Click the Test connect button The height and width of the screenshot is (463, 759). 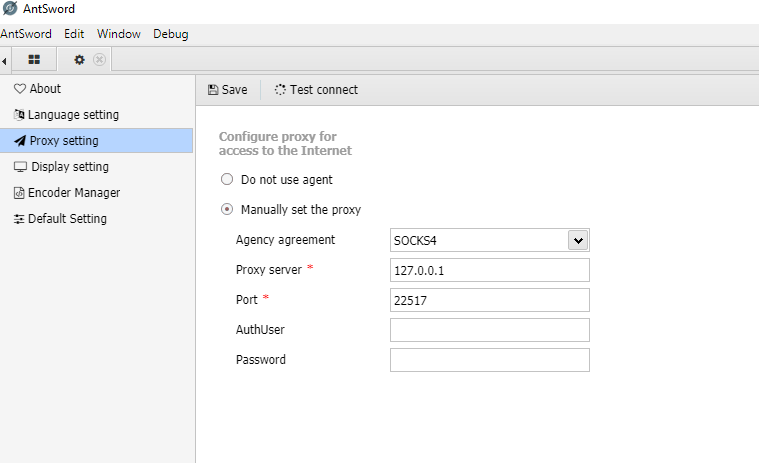pos(316,90)
